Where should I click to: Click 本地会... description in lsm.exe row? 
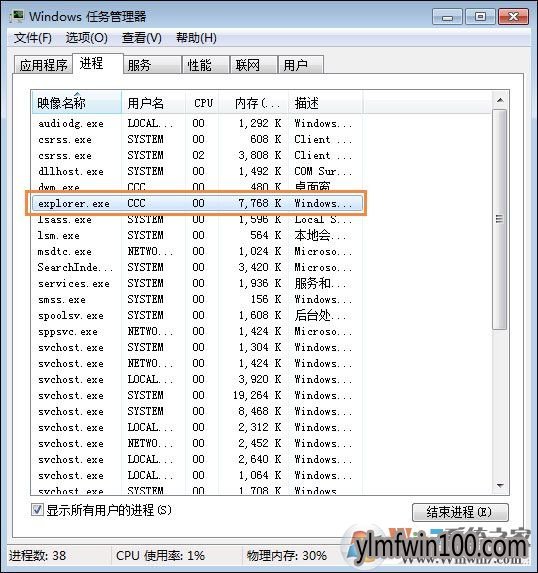320,235
